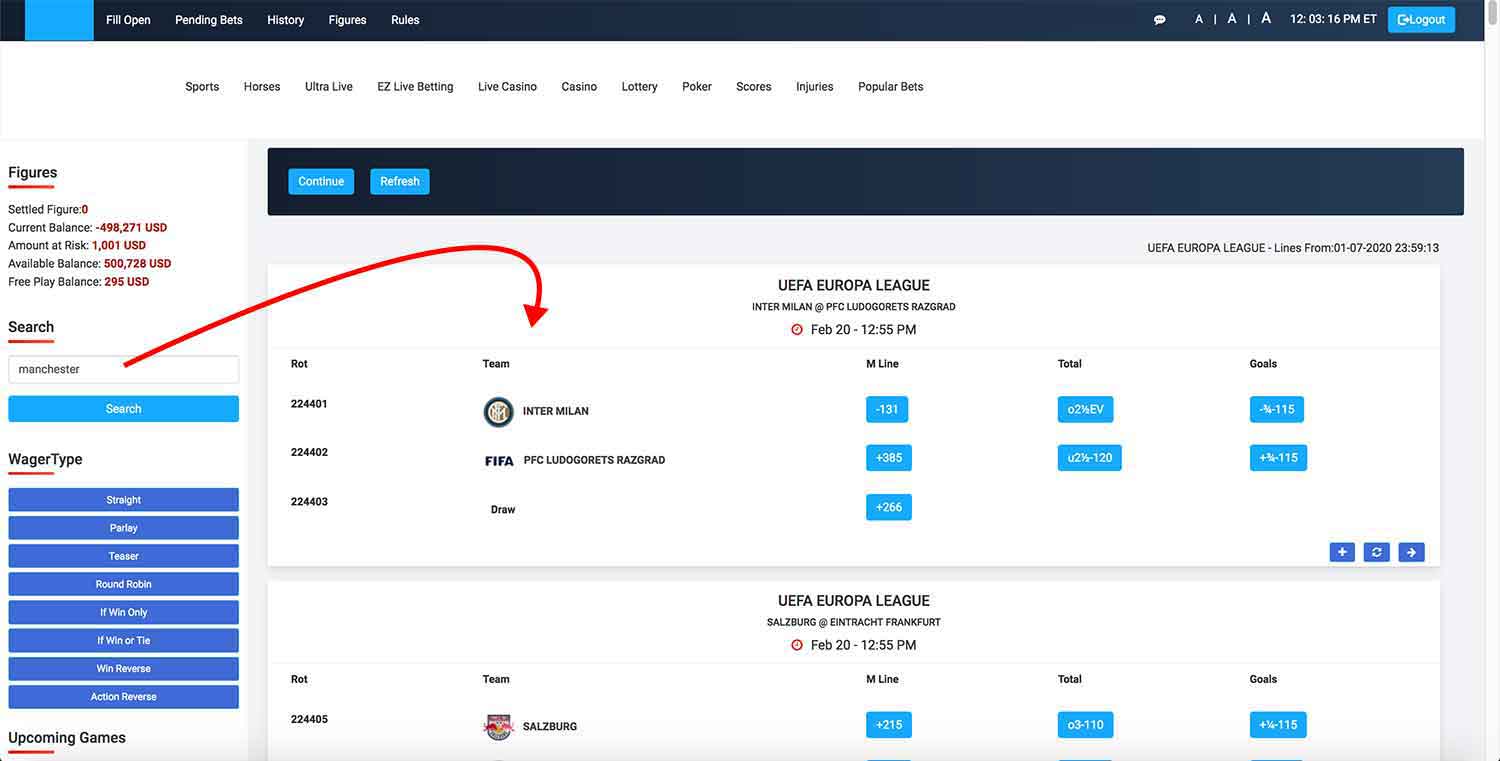Go to EZ Live Betting section
The width and height of the screenshot is (1500, 761).
[x=415, y=87]
